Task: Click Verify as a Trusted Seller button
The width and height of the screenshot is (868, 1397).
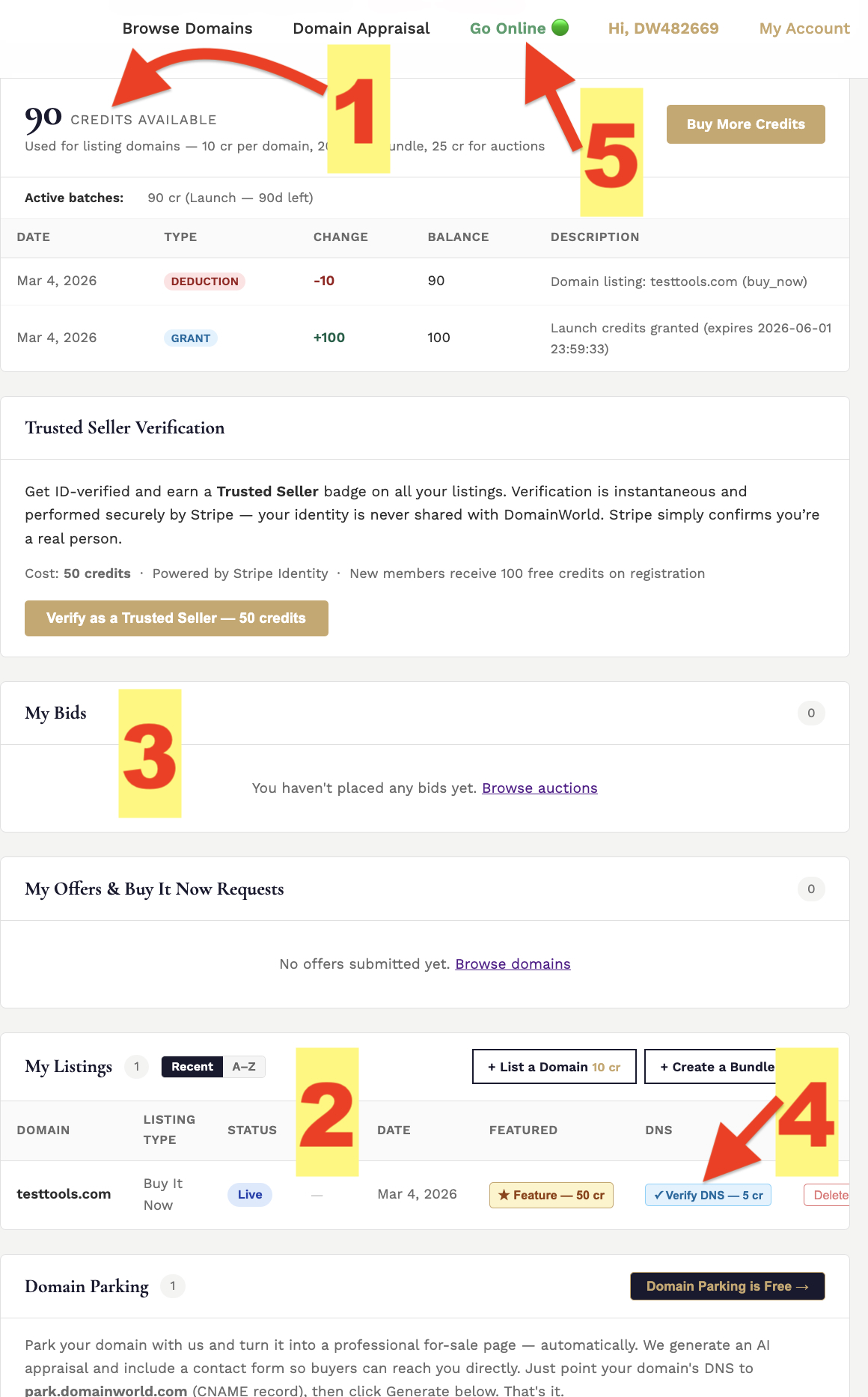Action: point(177,618)
